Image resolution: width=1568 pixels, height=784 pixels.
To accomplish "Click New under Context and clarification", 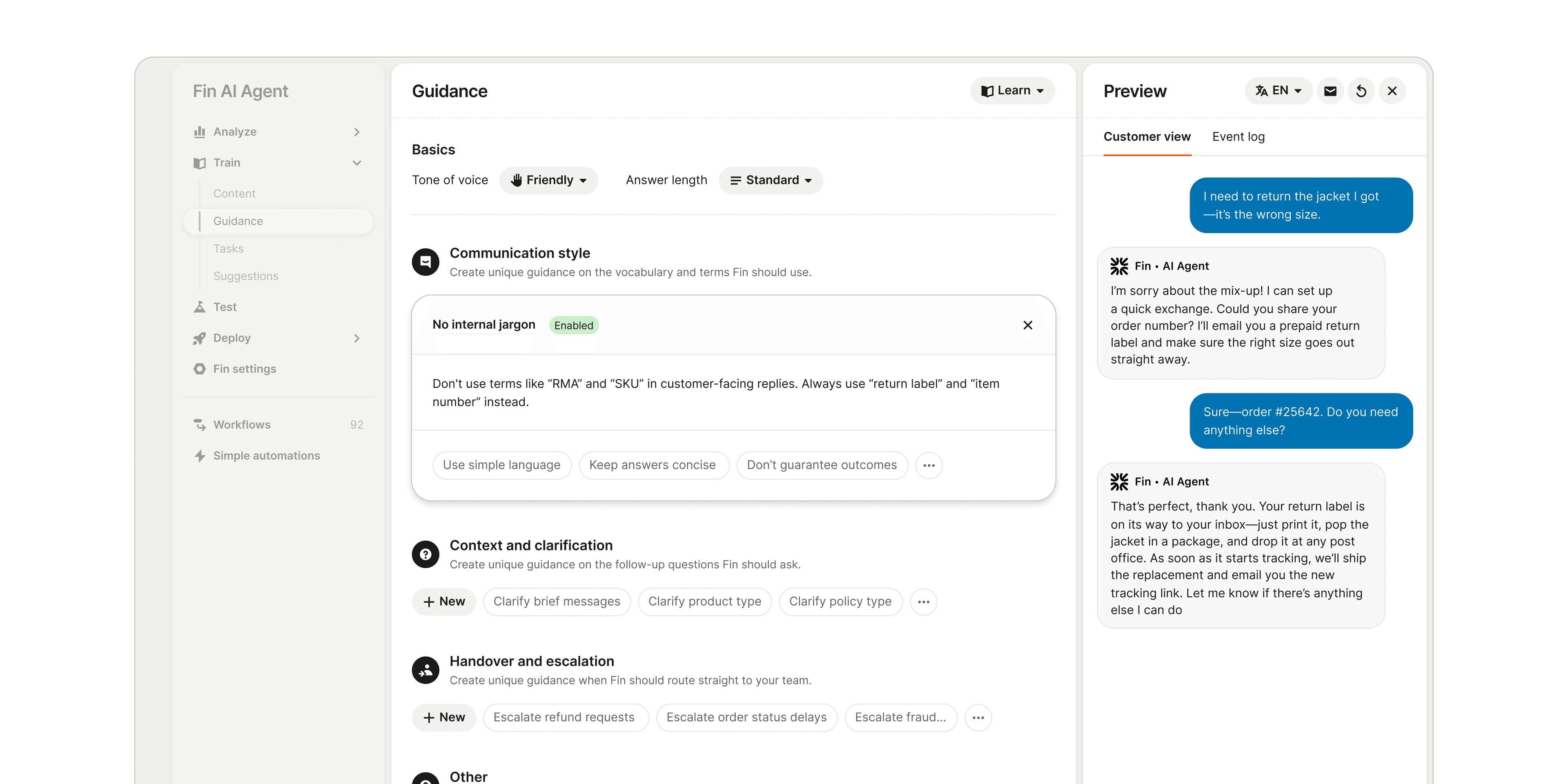I will [444, 602].
